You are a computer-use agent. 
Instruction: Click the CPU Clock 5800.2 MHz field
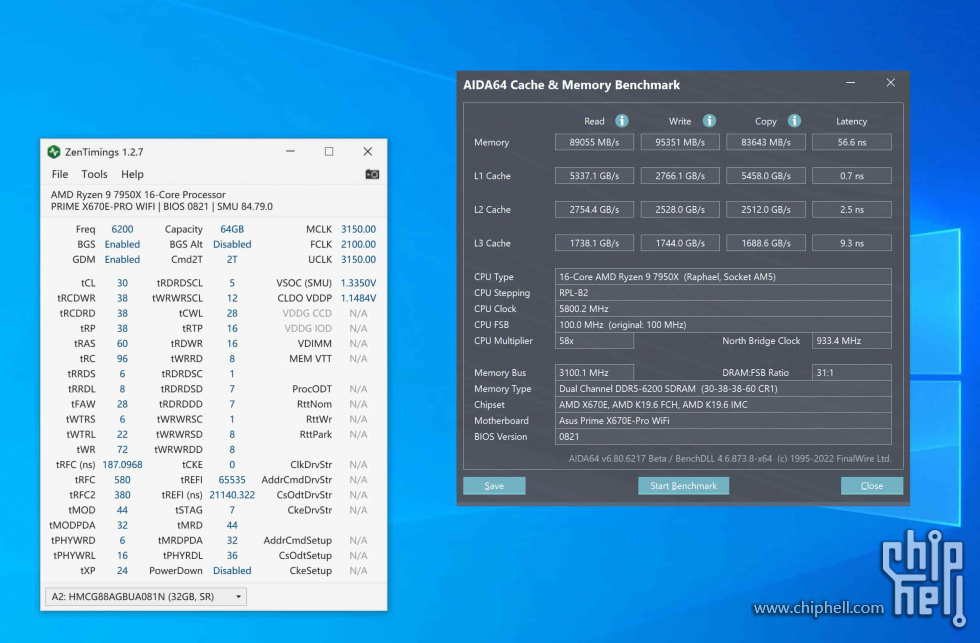tap(723, 309)
